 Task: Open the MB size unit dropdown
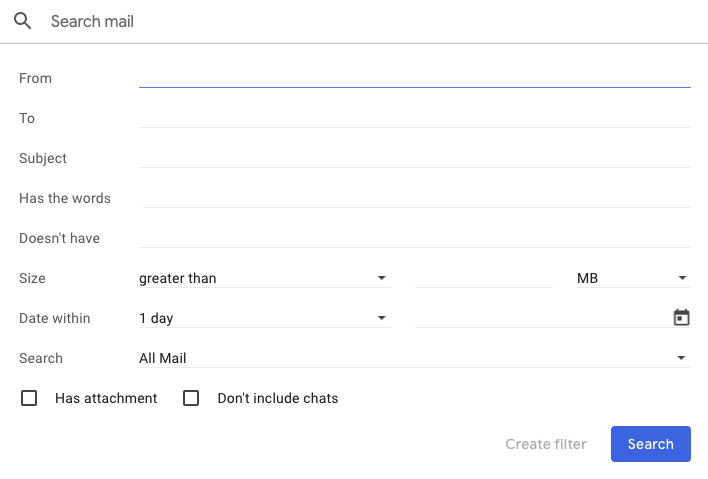pos(633,278)
